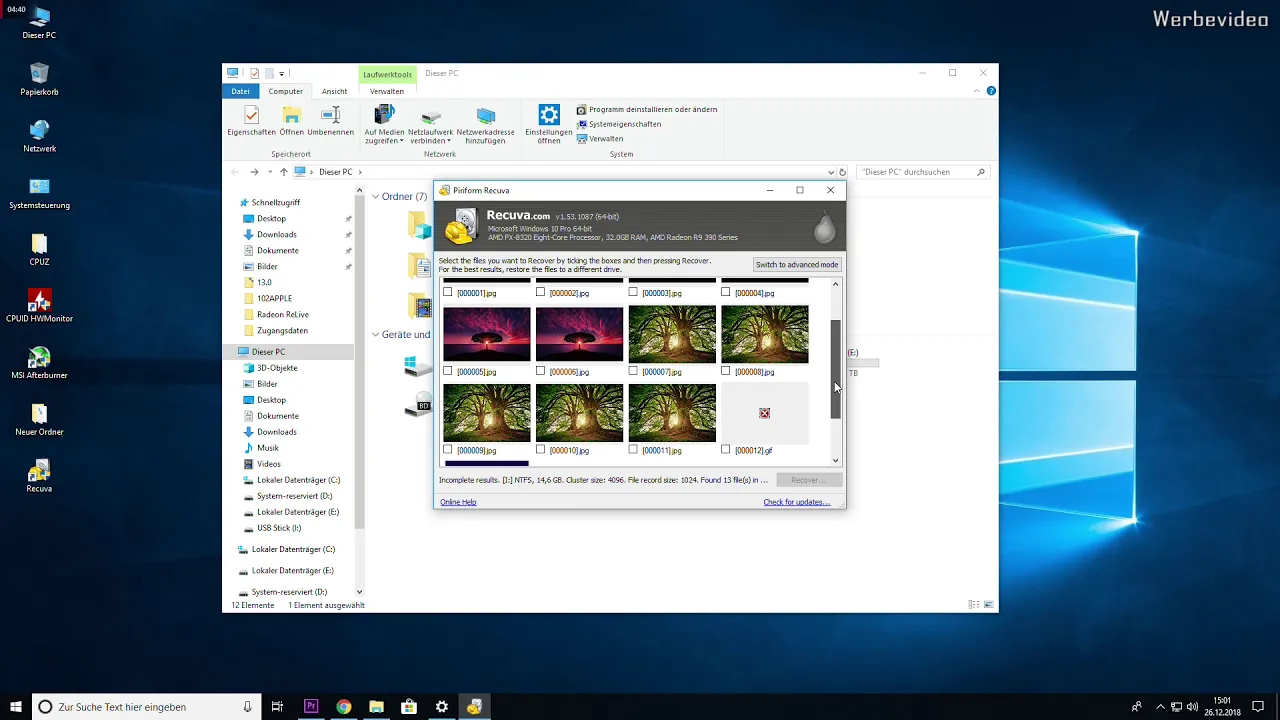Select the CPUZ desktop icon

(x=39, y=250)
